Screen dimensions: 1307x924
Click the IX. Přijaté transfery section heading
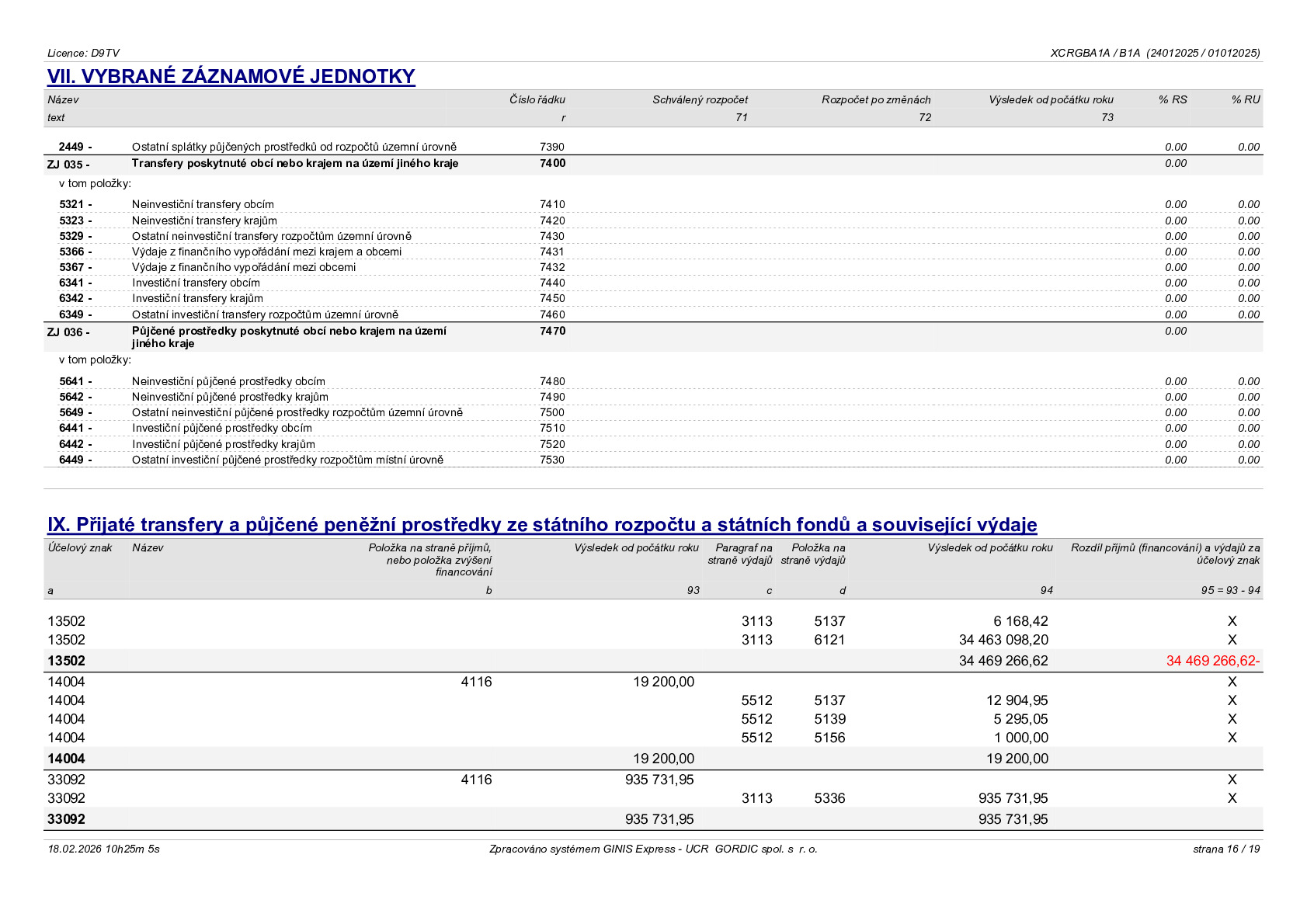pos(542,525)
